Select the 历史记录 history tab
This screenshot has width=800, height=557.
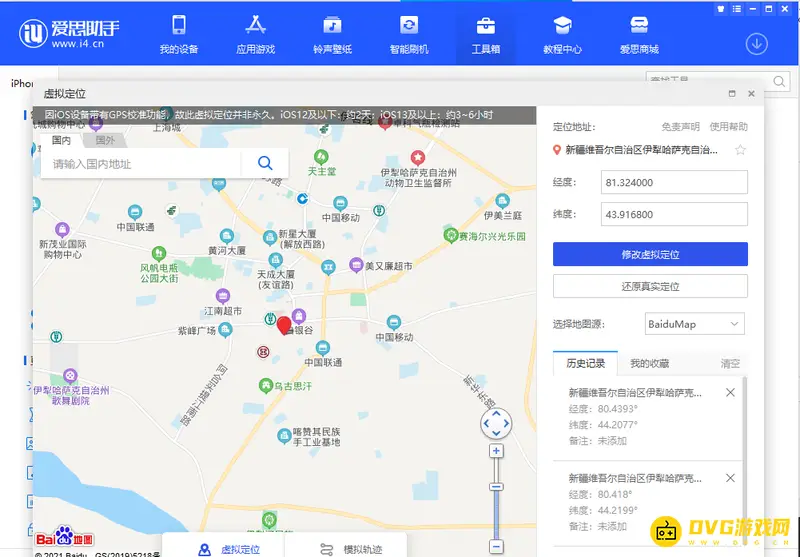coord(585,363)
